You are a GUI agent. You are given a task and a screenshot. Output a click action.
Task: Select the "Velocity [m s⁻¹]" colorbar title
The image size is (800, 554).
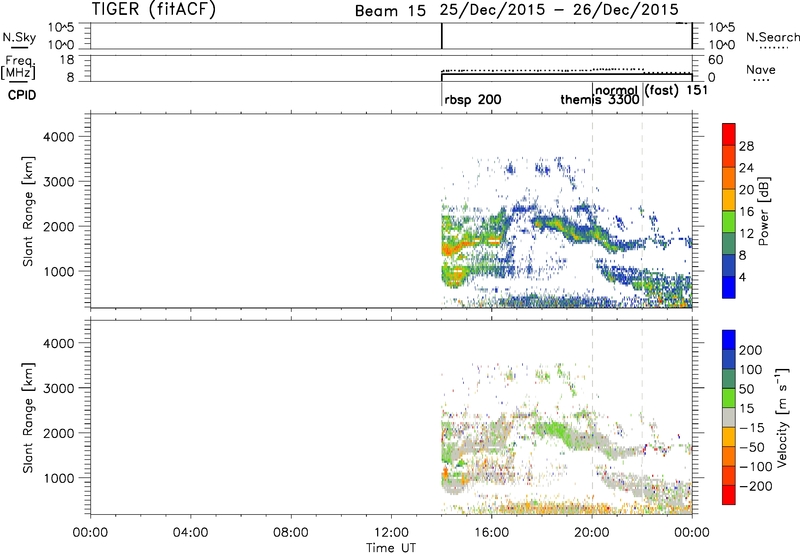(x=782, y=417)
